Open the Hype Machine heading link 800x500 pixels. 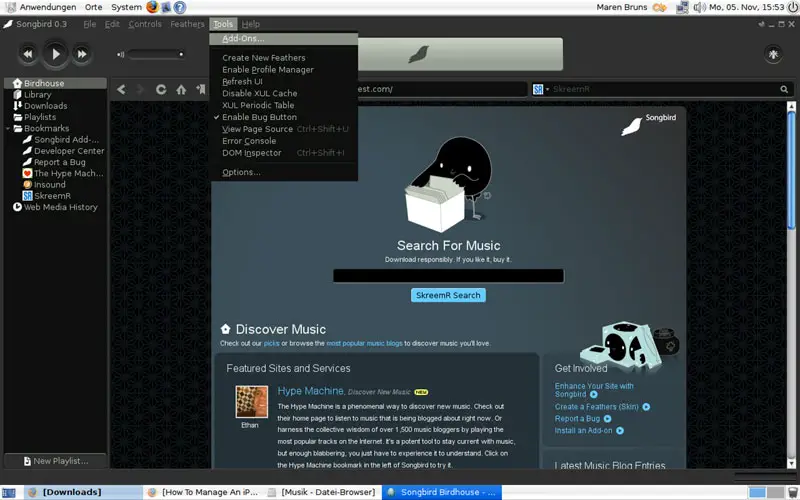pyautogui.click(x=311, y=391)
